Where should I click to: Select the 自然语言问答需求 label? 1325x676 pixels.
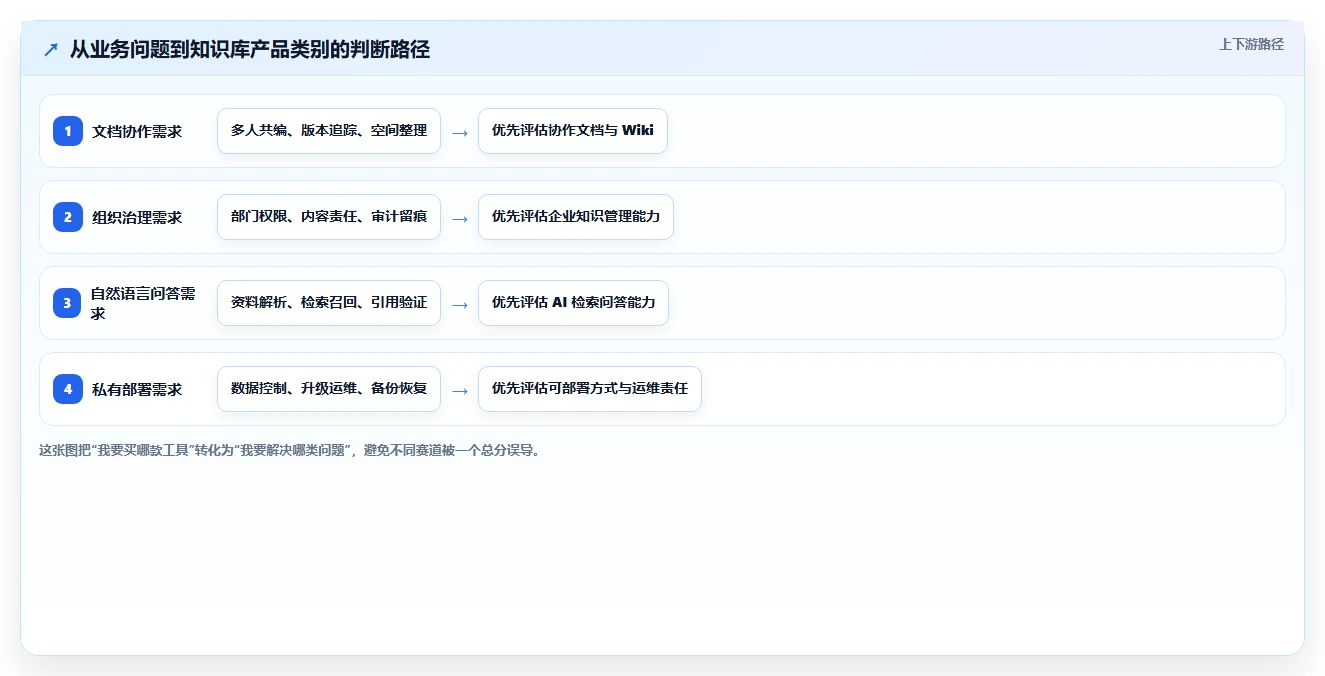[144, 303]
